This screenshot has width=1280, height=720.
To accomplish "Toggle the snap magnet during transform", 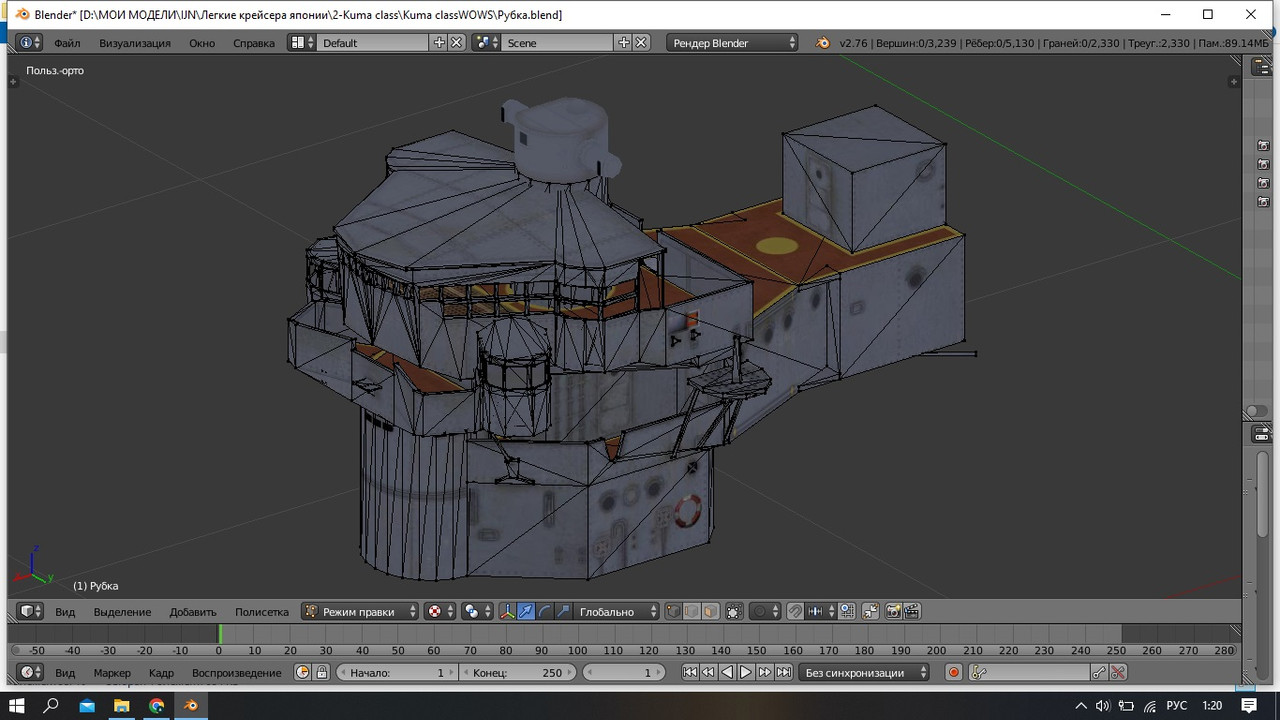I will [795, 611].
